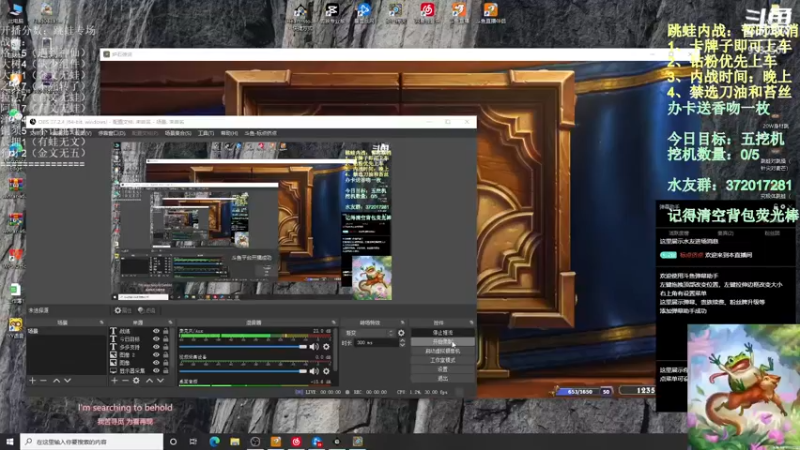The height and width of the screenshot is (450, 800).
Task: Open the 工具(T) menu
Action: pyautogui.click(x=206, y=133)
